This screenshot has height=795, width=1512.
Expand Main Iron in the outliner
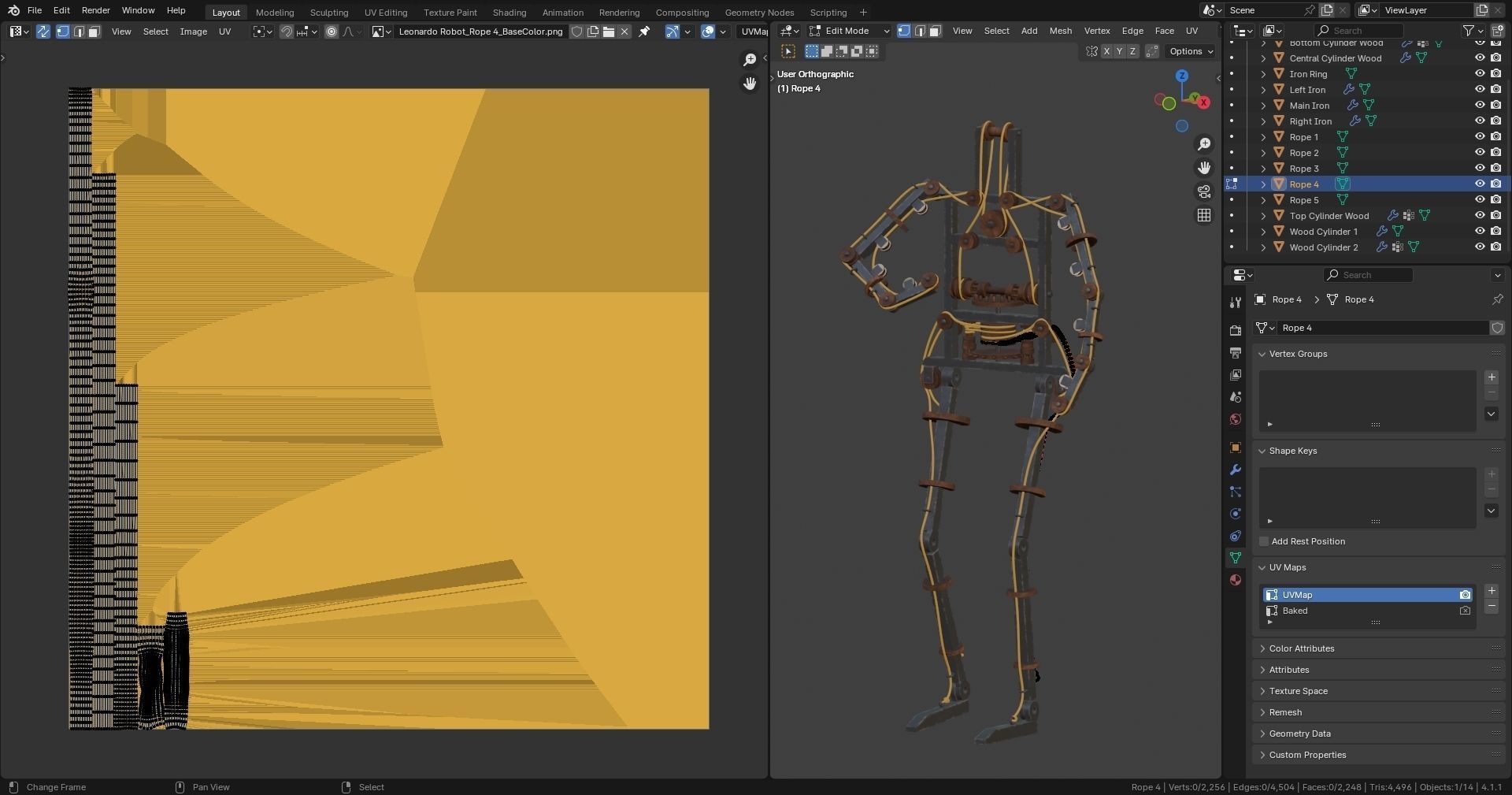[1263, 105]
